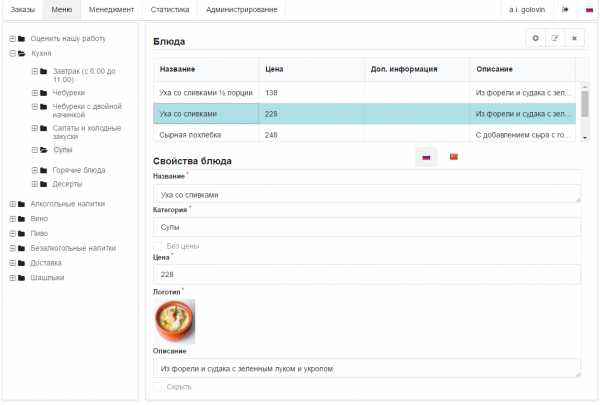Click the logout icon next to a.i. golovin
The height and width of the screenshot is (405, 600).
tap(565, 9)
